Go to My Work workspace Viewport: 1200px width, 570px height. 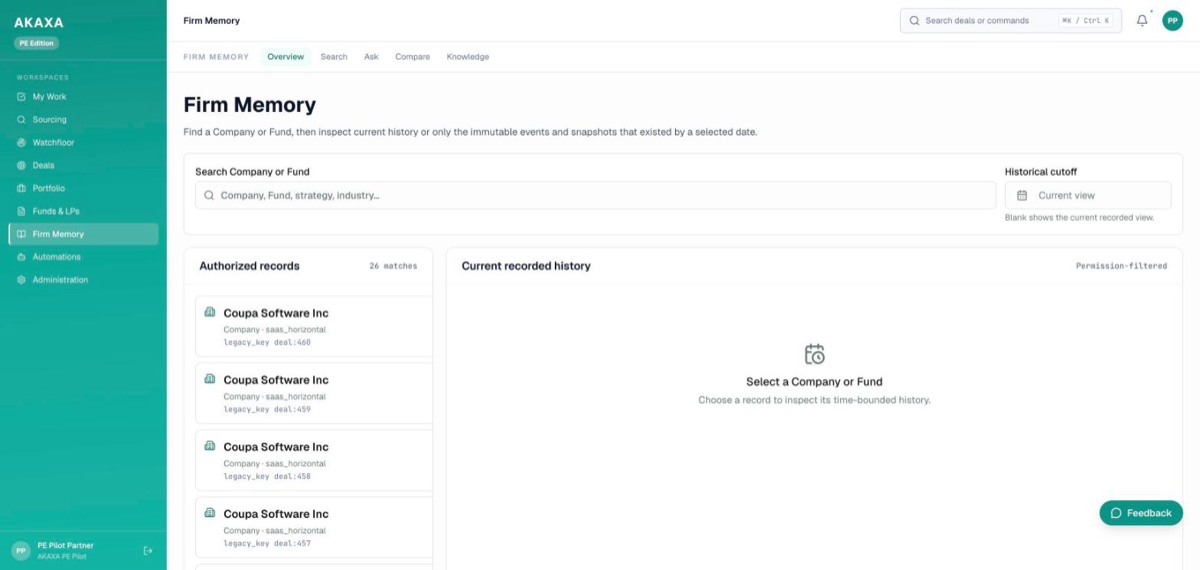(83, 97)
